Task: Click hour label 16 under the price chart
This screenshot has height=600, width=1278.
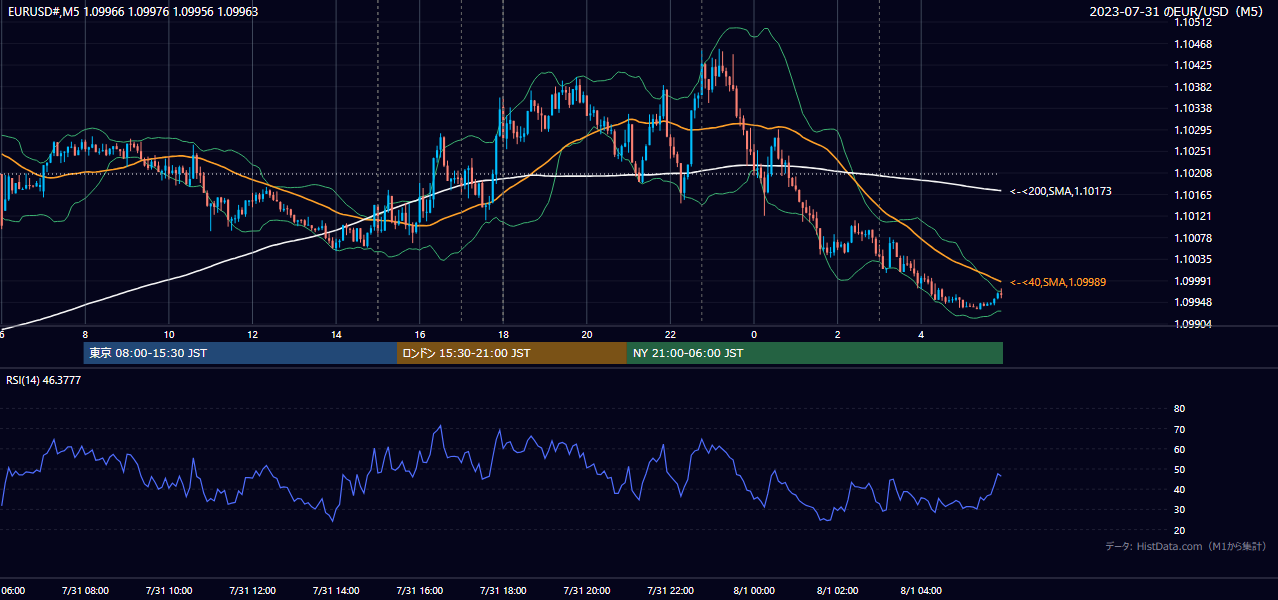Action: (x=420, y=334)
